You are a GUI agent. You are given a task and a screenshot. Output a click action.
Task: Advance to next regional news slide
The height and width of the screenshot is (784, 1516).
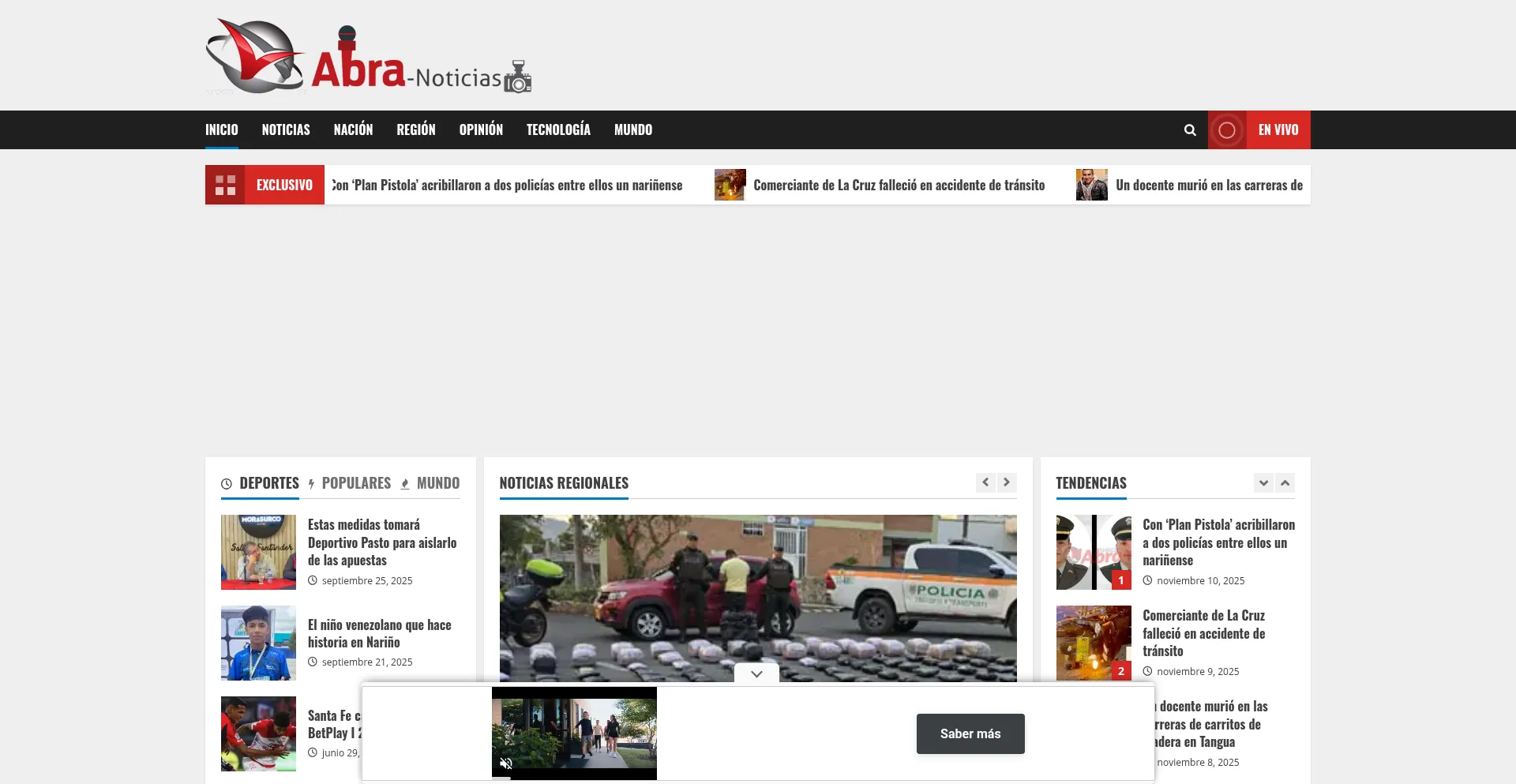1007,482
